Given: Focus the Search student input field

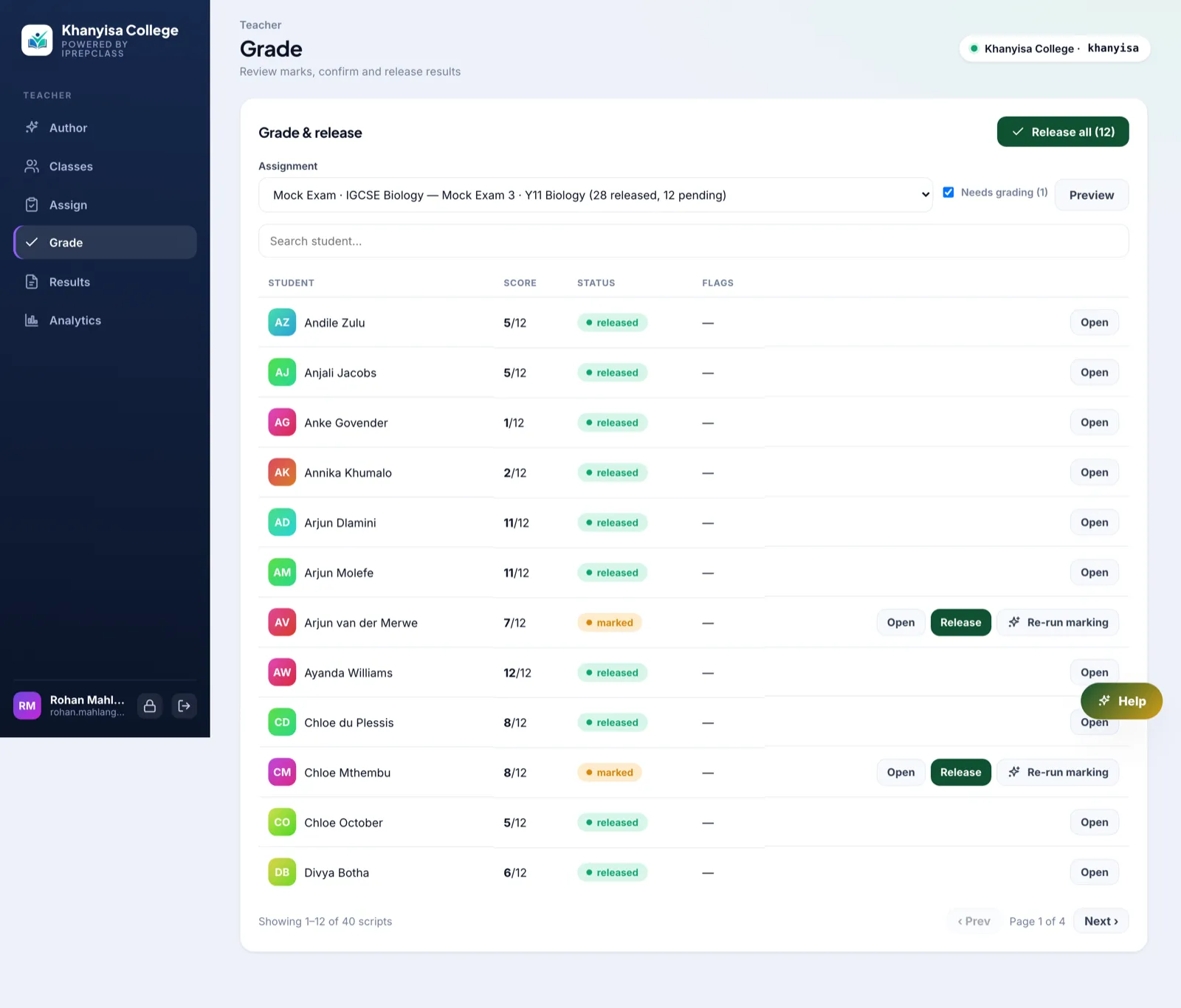Looking at the screenshot, I should pos(693,241).
